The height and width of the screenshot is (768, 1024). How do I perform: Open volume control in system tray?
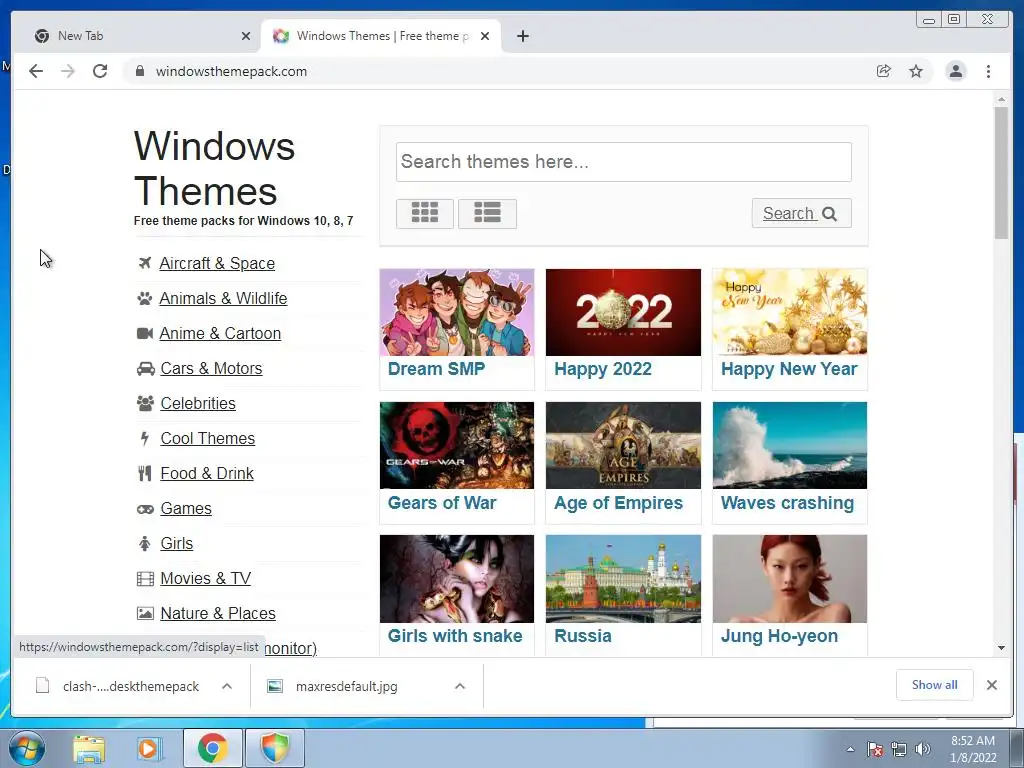[x=923, y=749]
